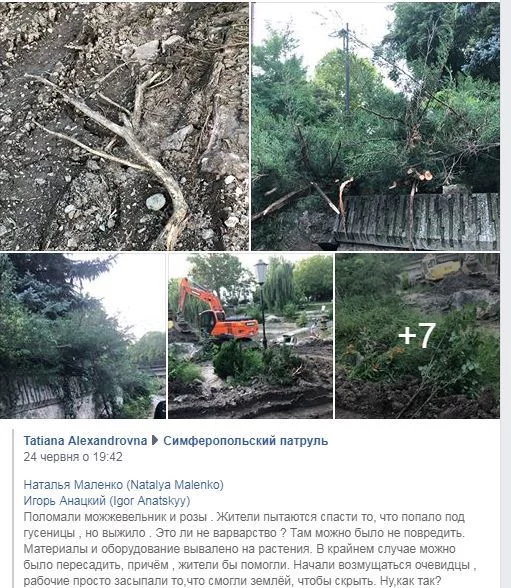Open the orange excavator photo
511x588 pixels.
pos(250,336)
